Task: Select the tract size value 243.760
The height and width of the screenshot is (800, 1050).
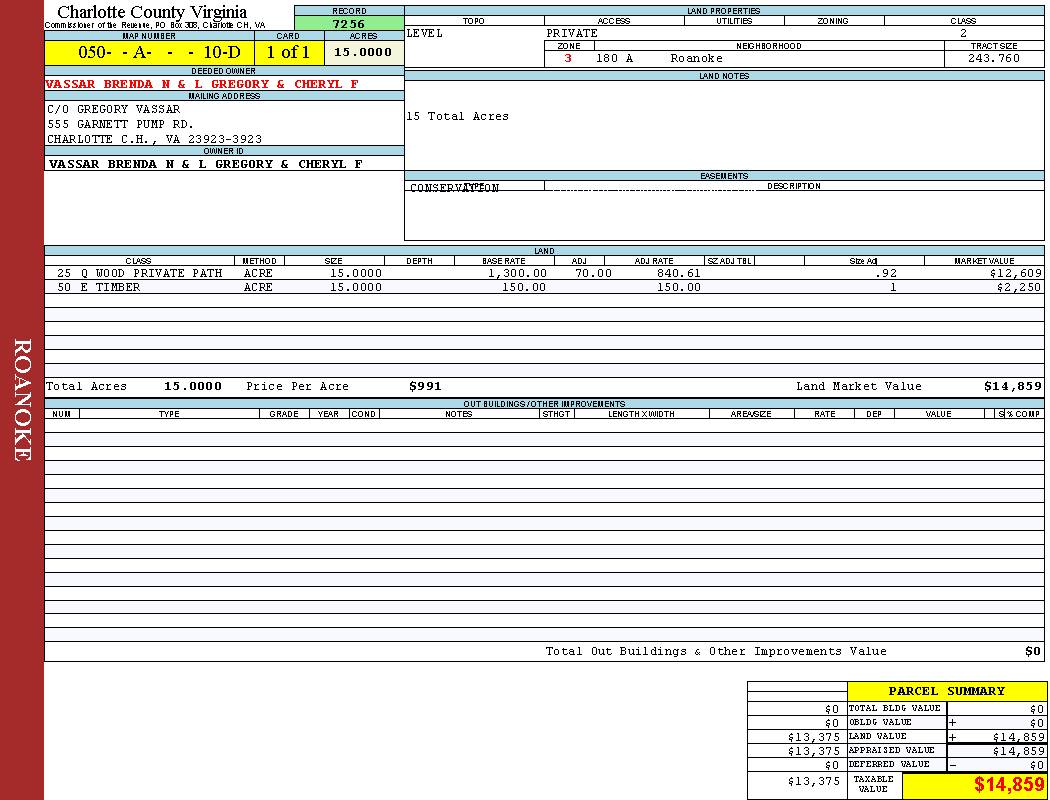Action: [993, 58]
